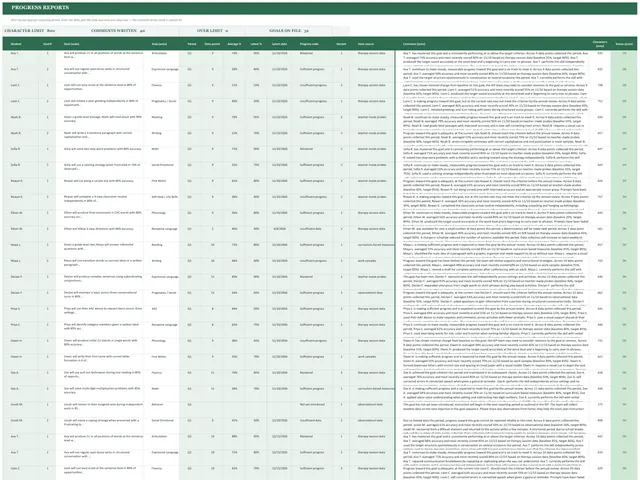Click the Status (auto) column header
Screen dimensions: 640x480
624,44
